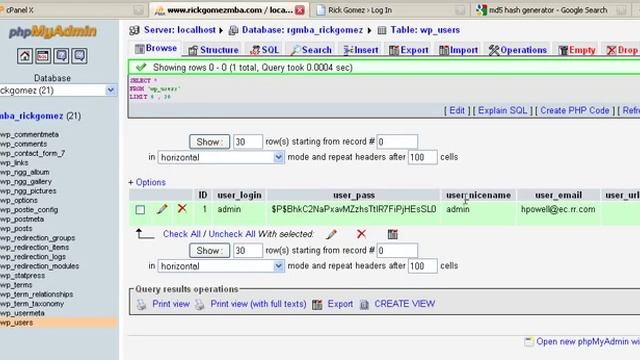Sort by the user_login column header

[239, 196]
